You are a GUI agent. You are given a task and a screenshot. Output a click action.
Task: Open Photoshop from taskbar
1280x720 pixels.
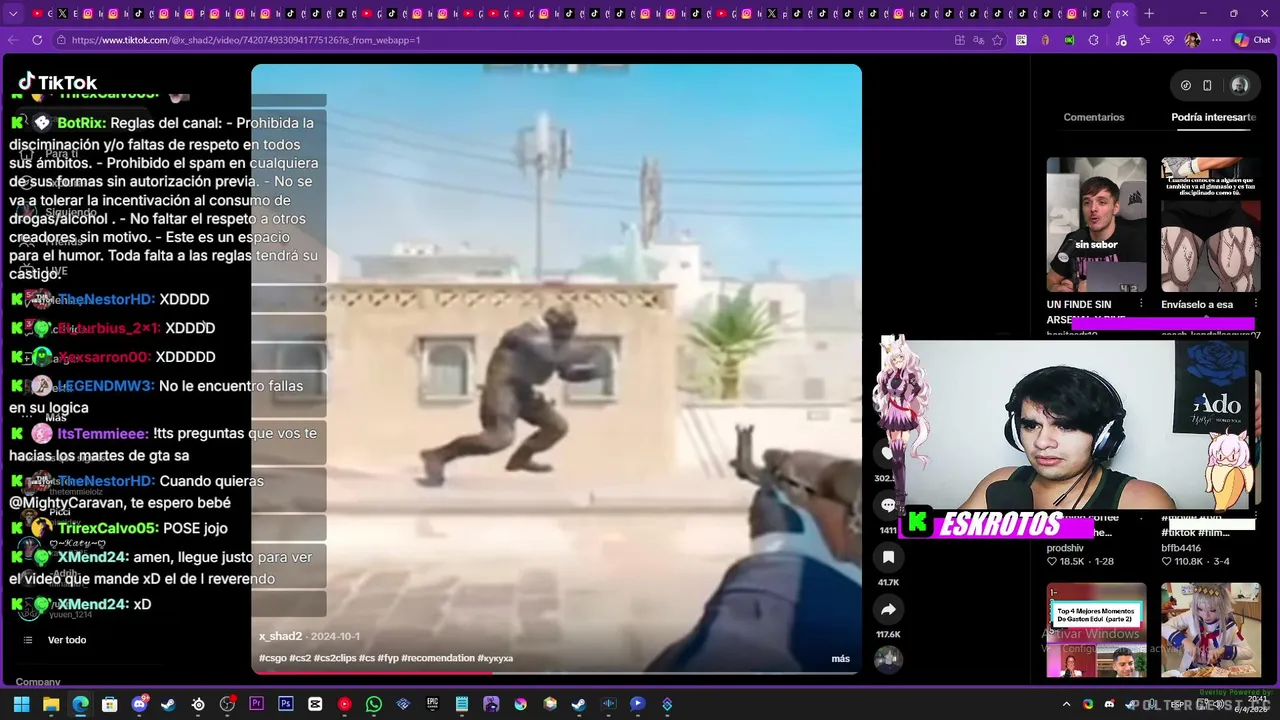point(286,704)
